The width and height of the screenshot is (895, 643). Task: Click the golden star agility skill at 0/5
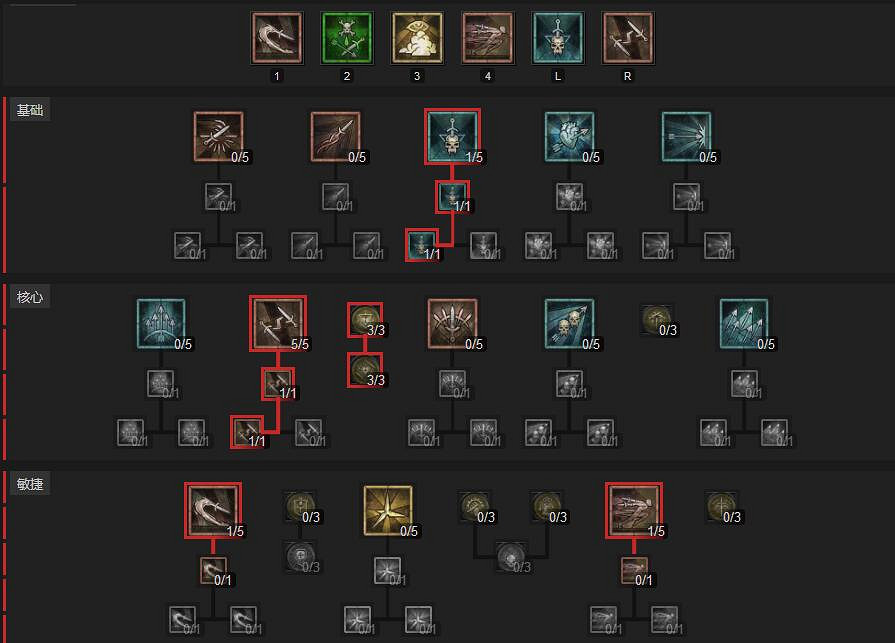click(388, 511)
